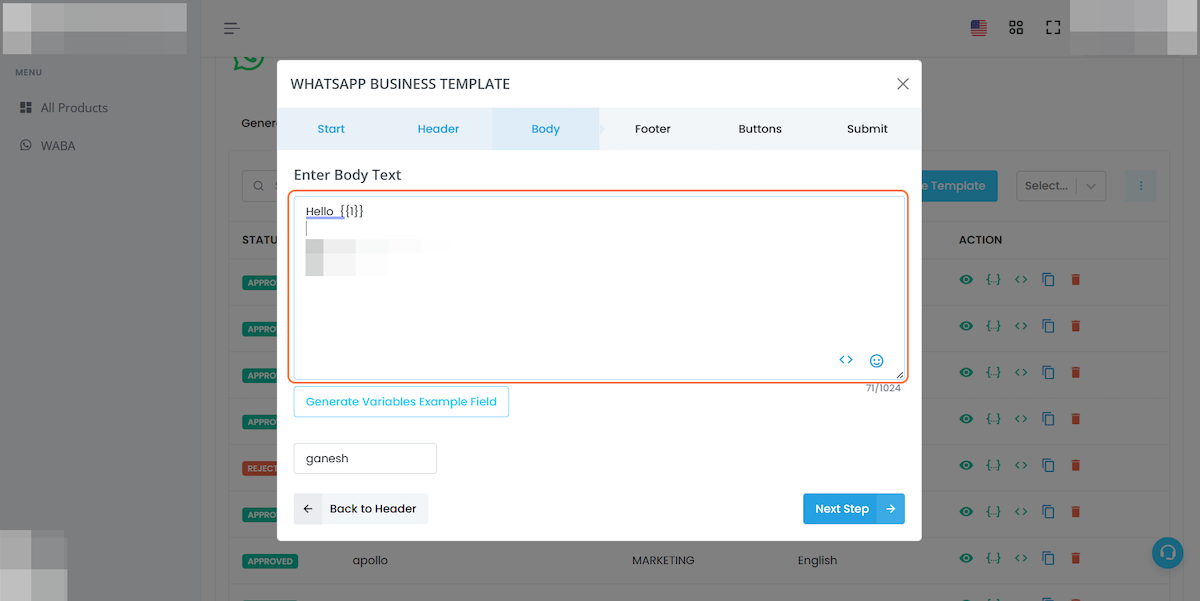Image resolution: width=1200 pixels, height=601 pixels.
Task: Toggle fullscreen mode icon in top bar
Action: [1053, 28]
